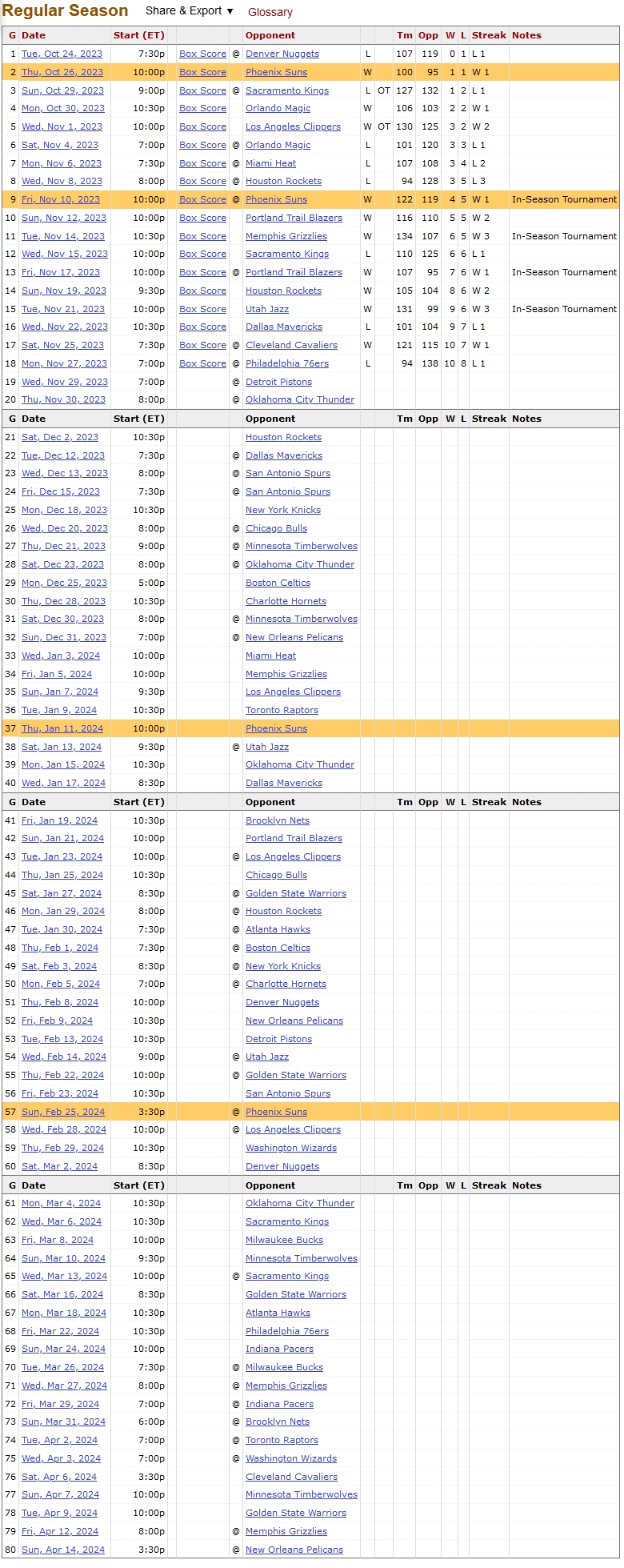Screen dimensions: 624x1568
Task: Click the Thu, Oct 26, 2023 date link
Action: pyautogui.click(x=62, y=72)
